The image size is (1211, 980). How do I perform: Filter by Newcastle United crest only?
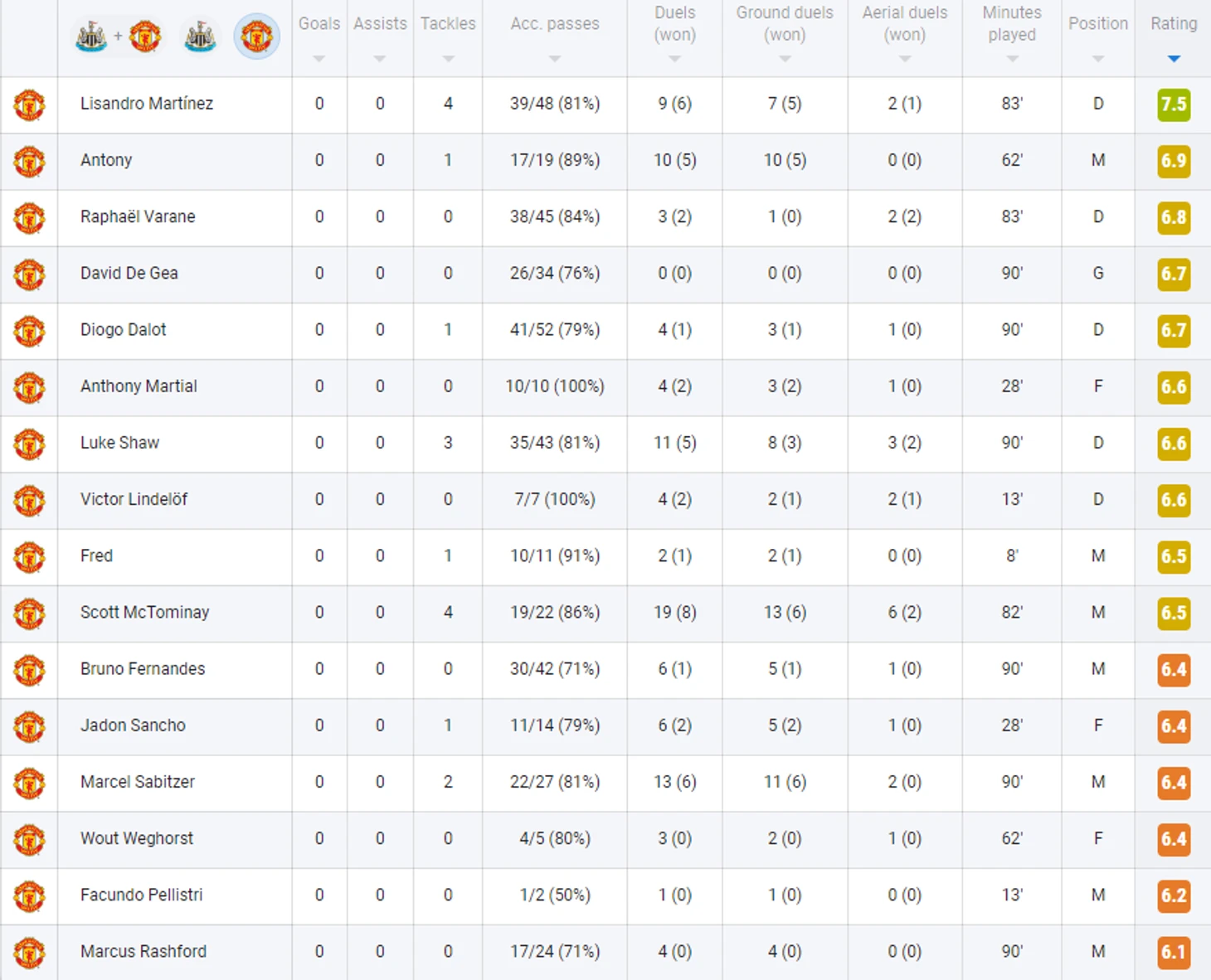point(200,36)
